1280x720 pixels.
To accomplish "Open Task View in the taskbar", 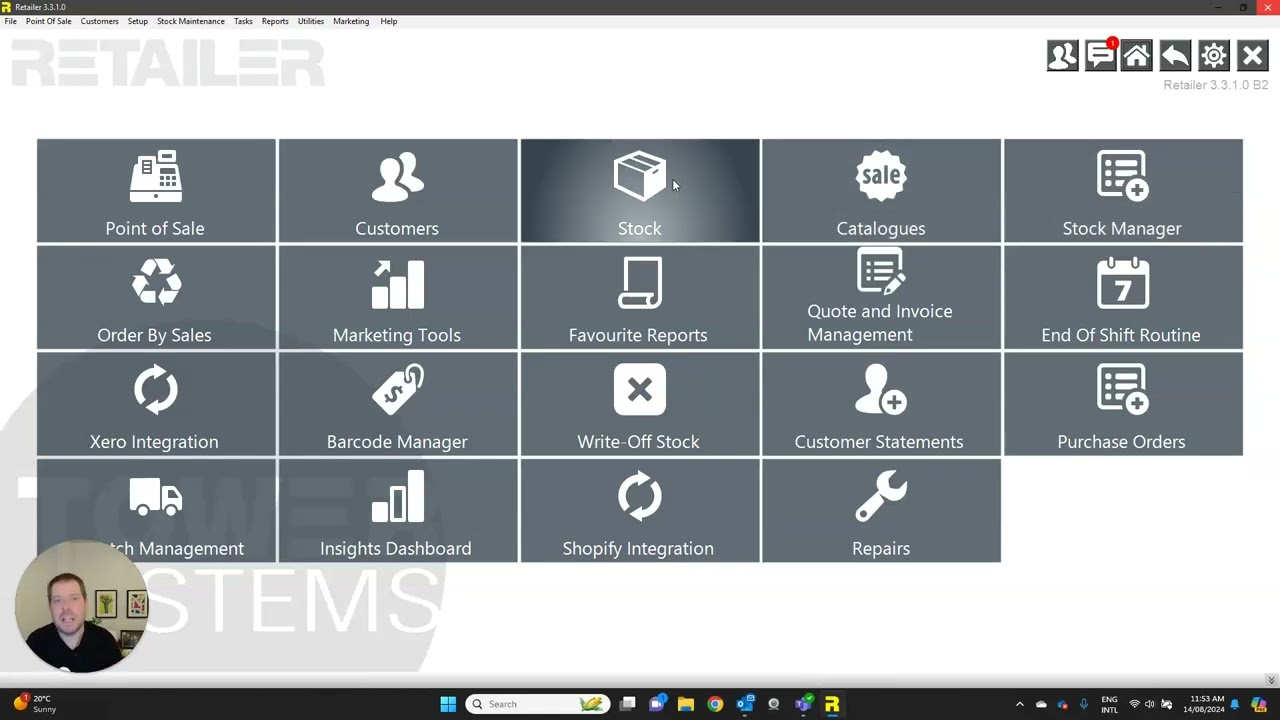I will click(627, 704).
